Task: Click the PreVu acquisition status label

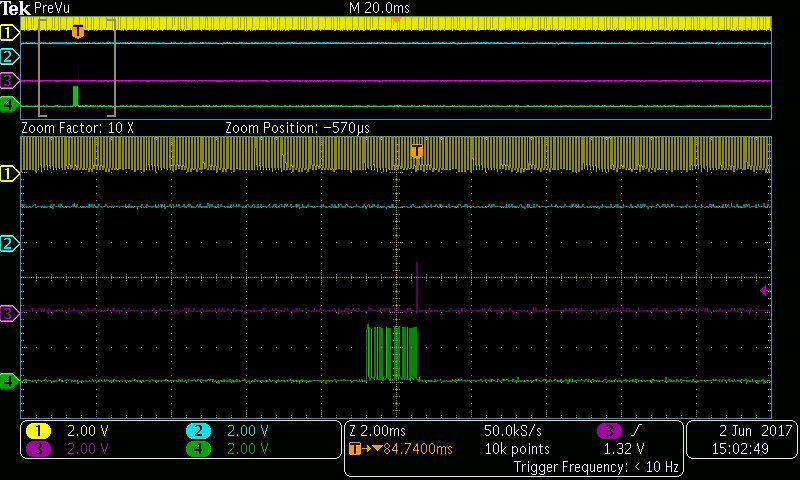Action: (x=52, y=8)
